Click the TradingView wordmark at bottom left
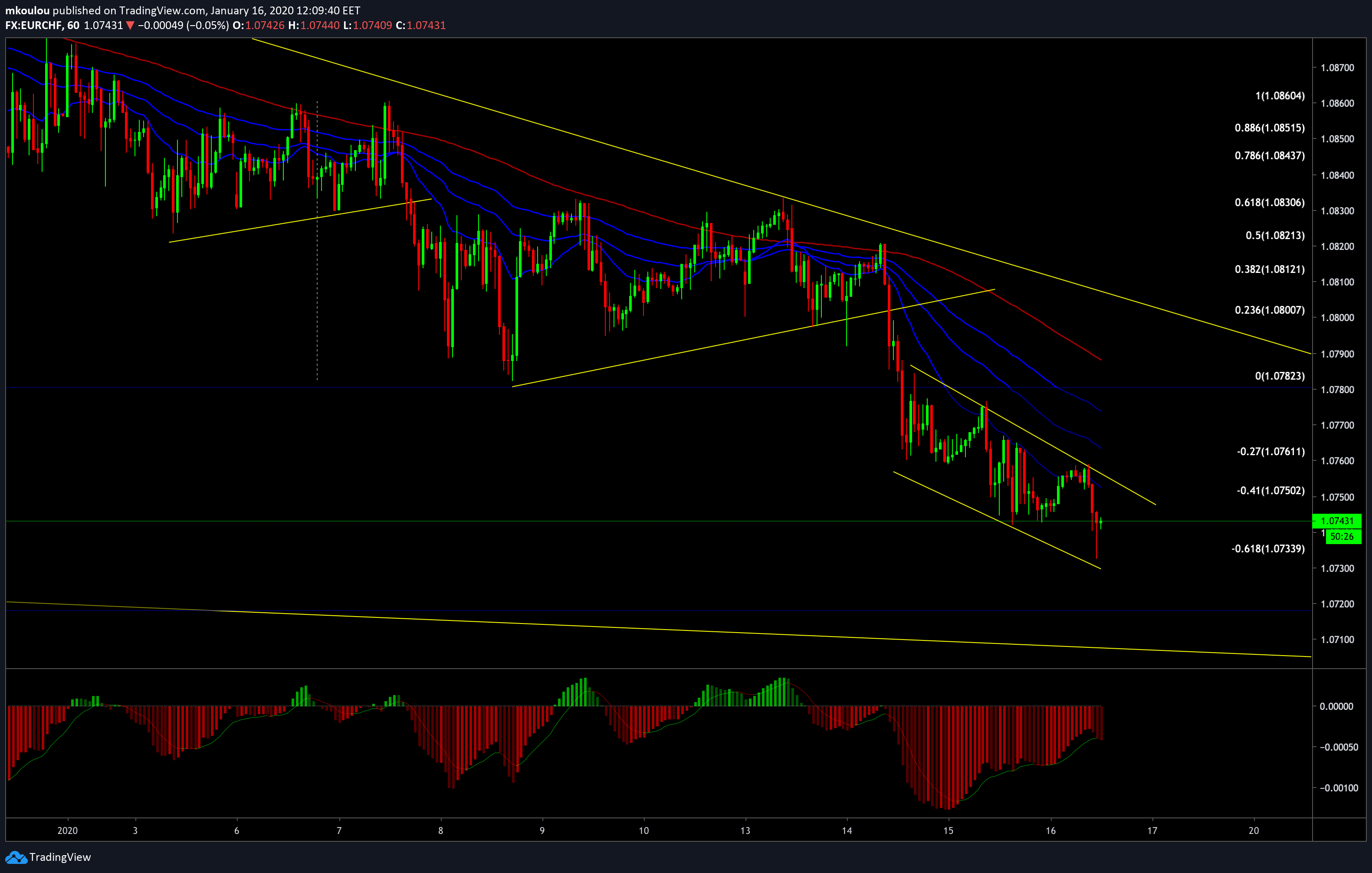Screen dimensions: 1372x873 point(60,857)
